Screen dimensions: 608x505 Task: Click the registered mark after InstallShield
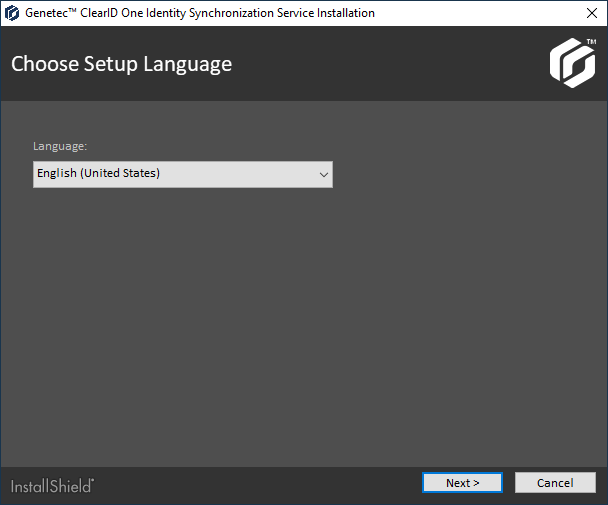[94, 481]
